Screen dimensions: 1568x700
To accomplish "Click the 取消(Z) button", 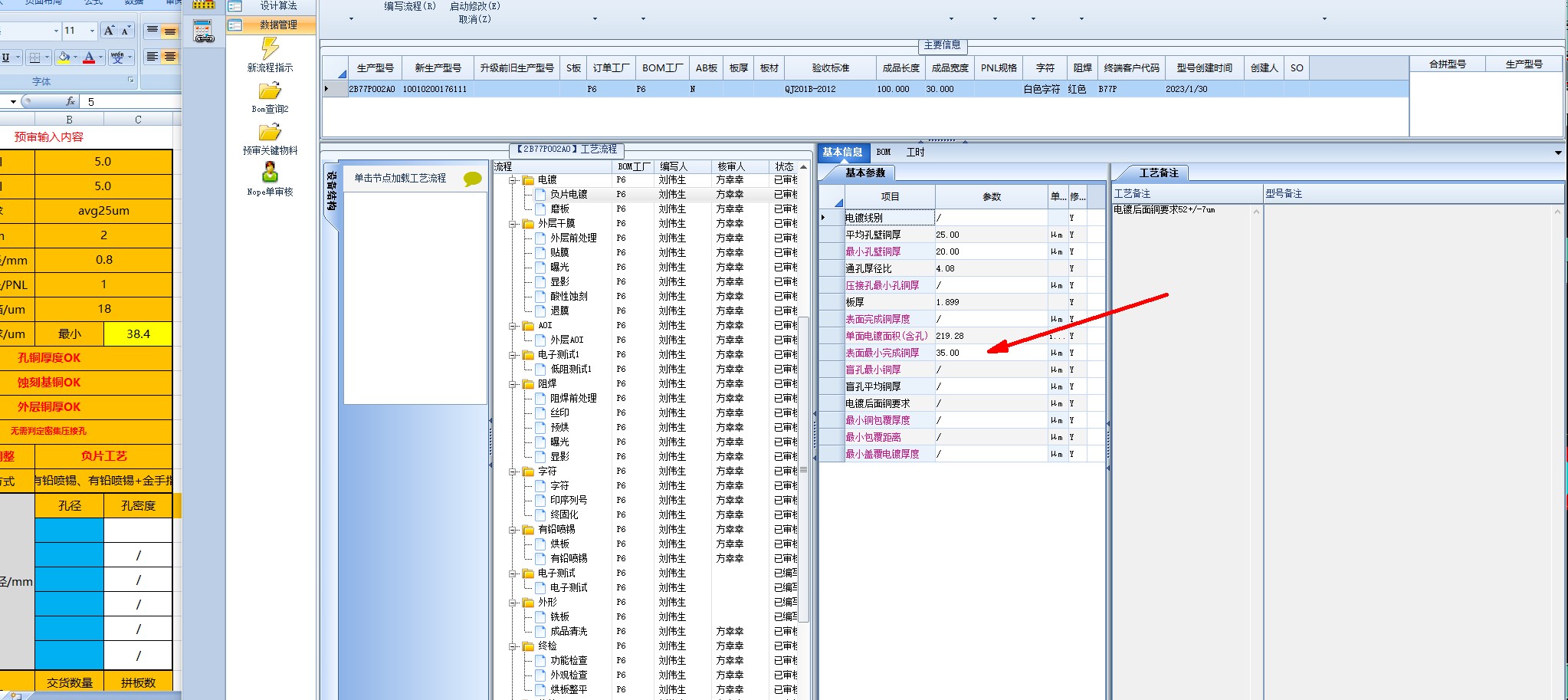I will point(474,19).
